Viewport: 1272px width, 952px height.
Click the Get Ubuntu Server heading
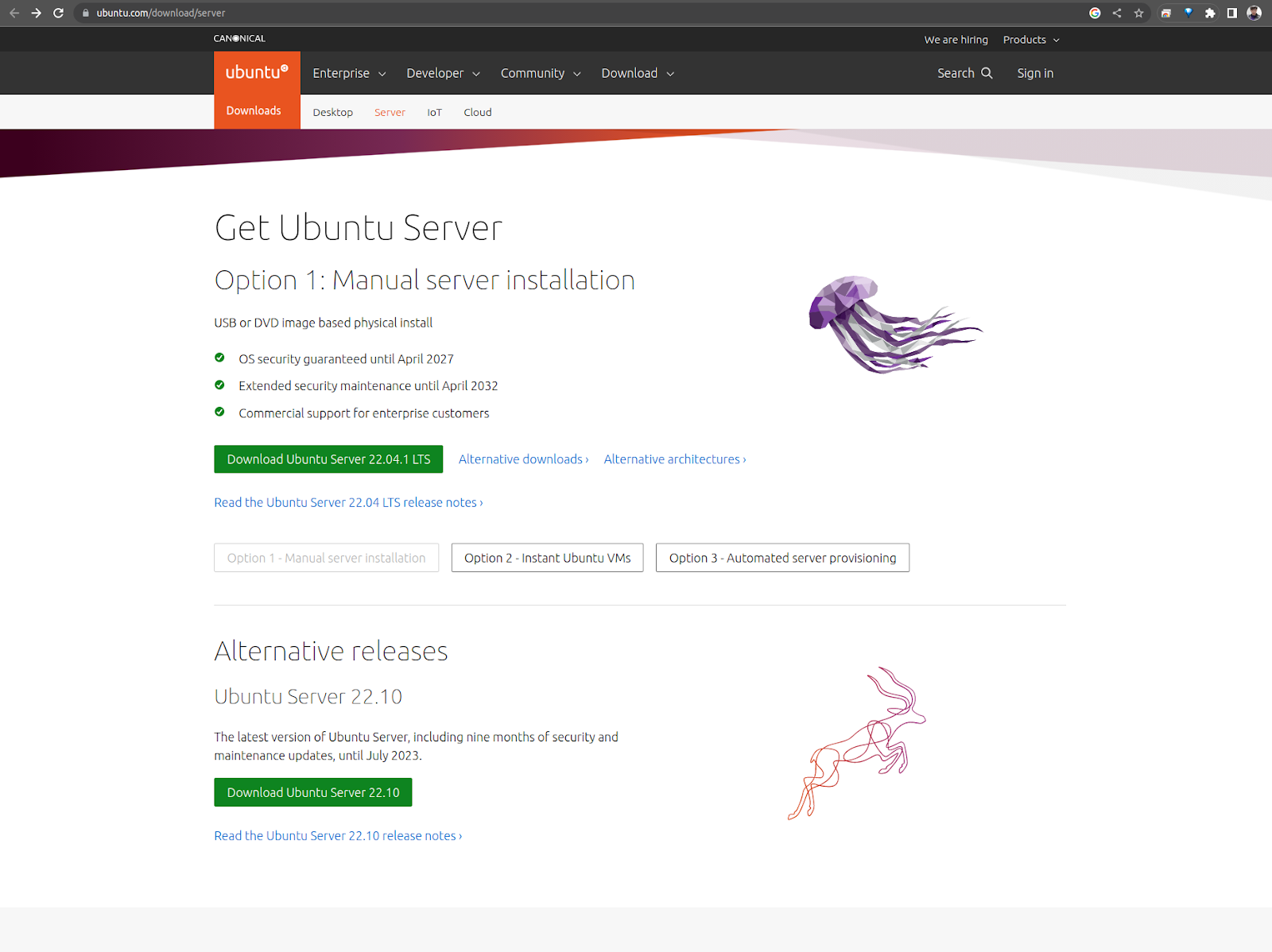[359, 228]
